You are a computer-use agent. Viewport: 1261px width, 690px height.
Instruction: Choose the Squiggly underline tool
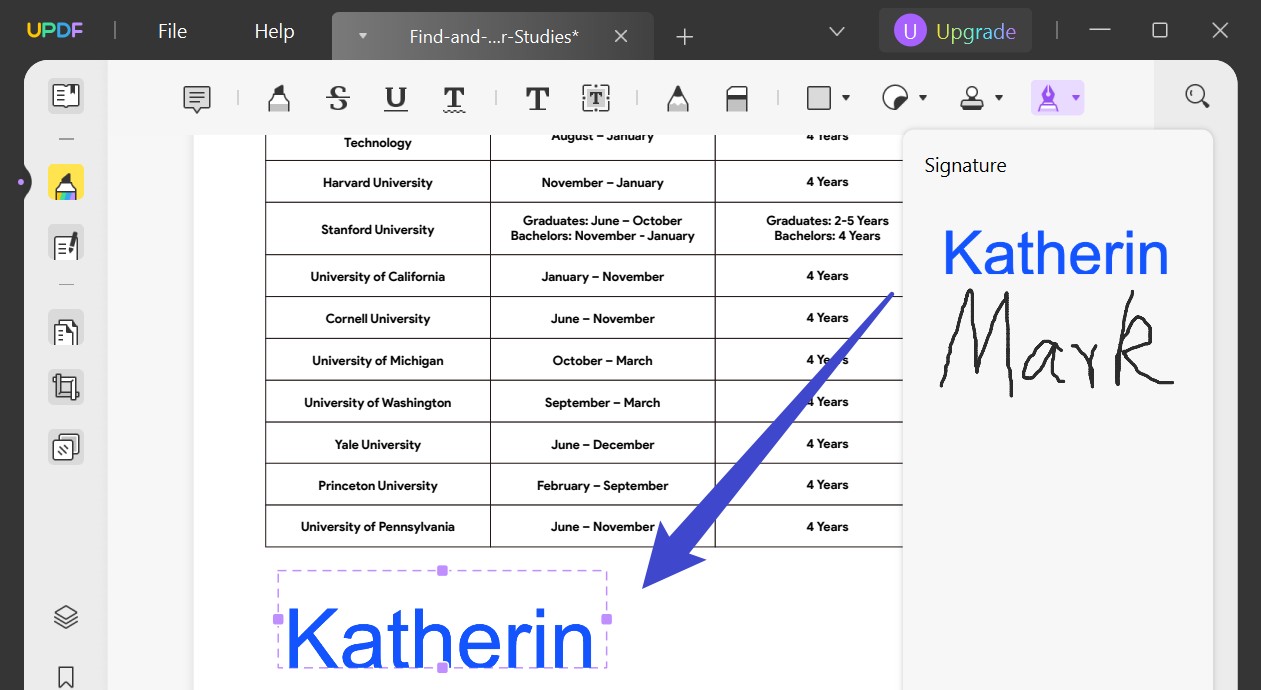pyautogui.click(x=453, y=97)
